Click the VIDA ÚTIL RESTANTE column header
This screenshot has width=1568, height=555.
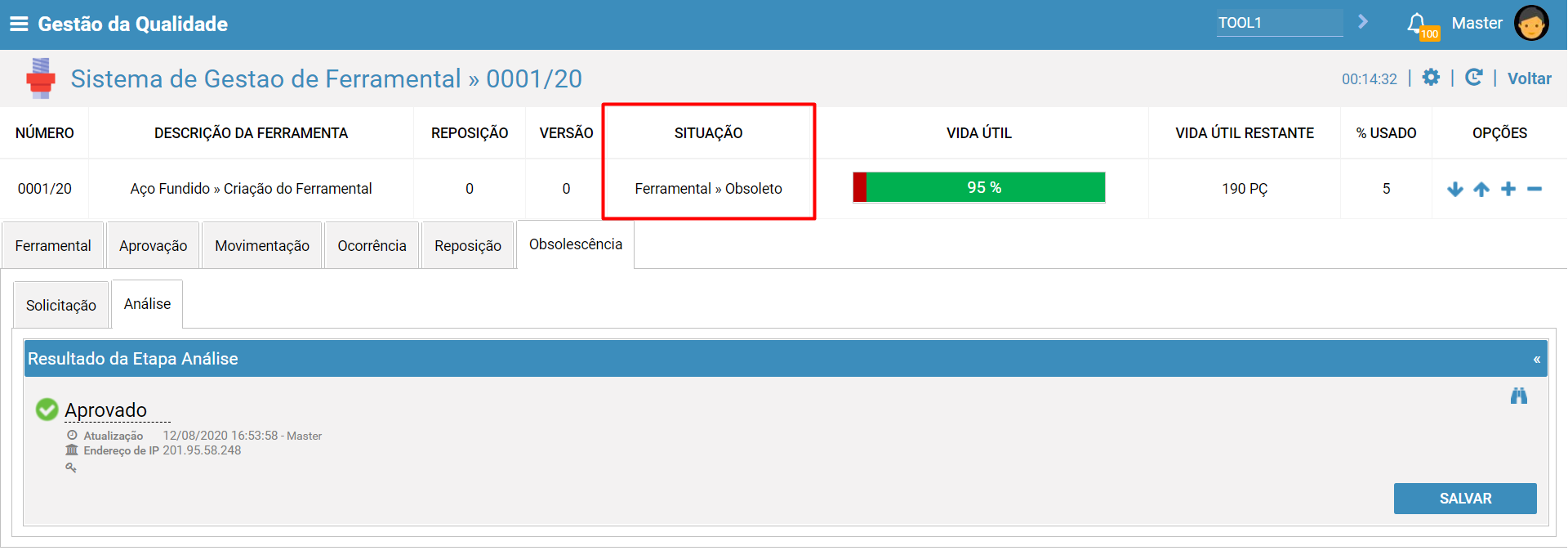click(1245, 133)
